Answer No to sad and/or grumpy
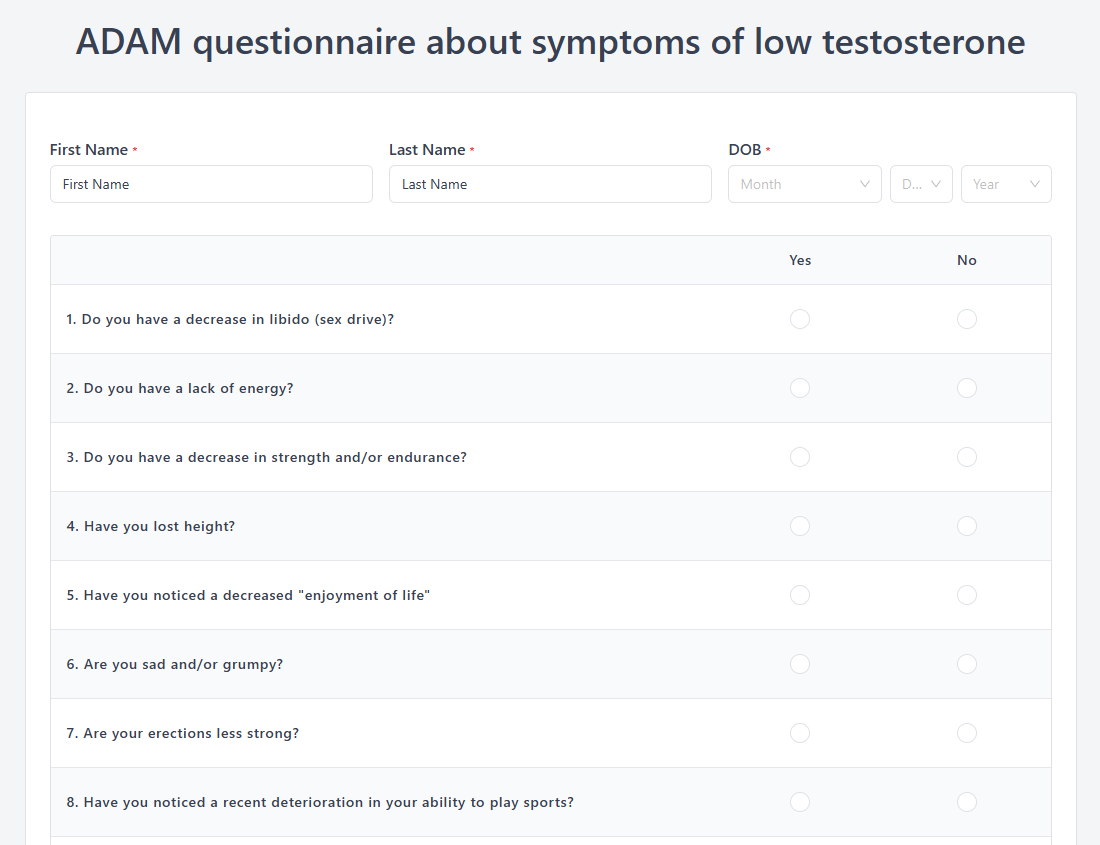The height and width of the screenshot is (845, 1100). click(967, 664)
